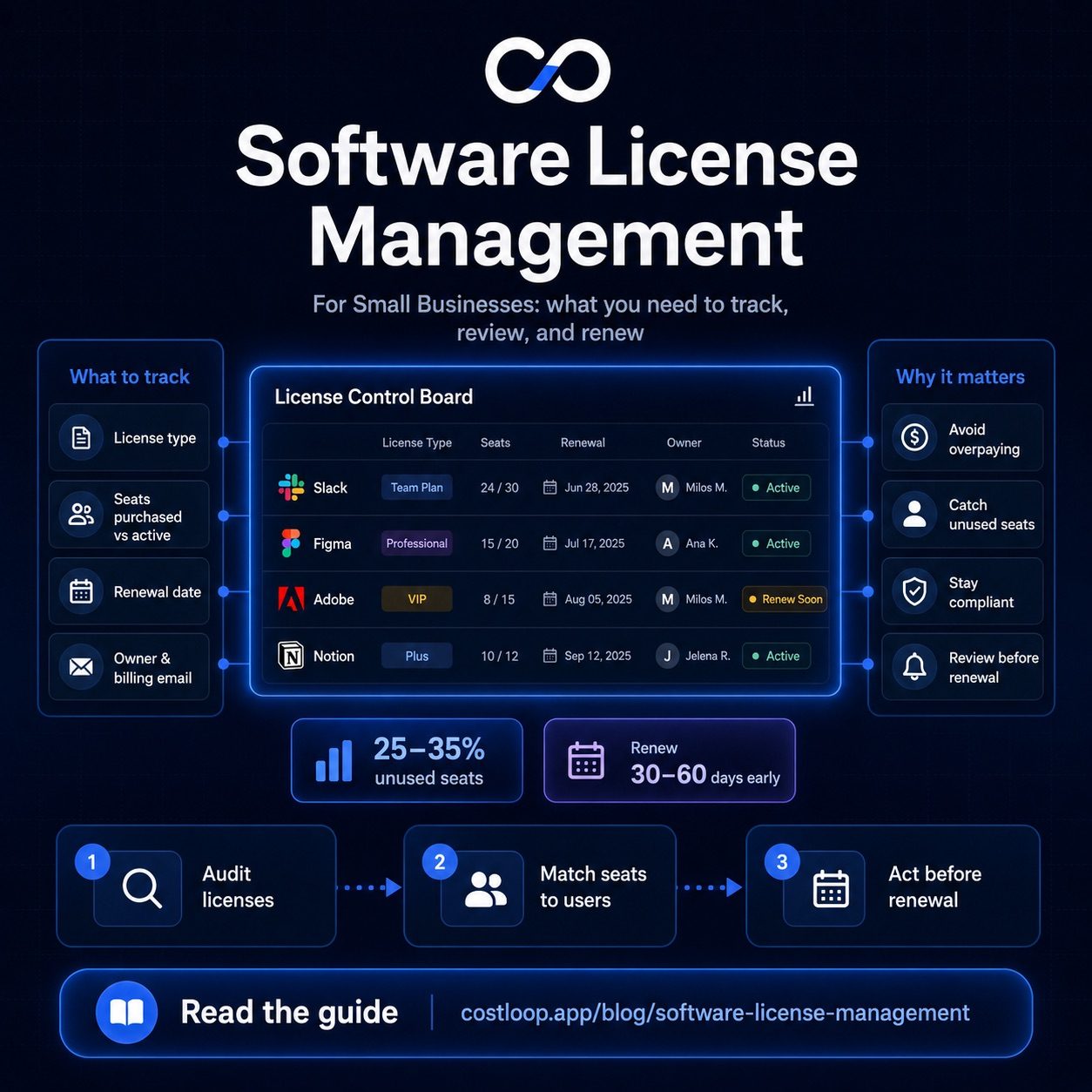Click the Jul 17, 2025 renewal date
This screenshot has width=1092, height=1092.
tap(594, 543)
